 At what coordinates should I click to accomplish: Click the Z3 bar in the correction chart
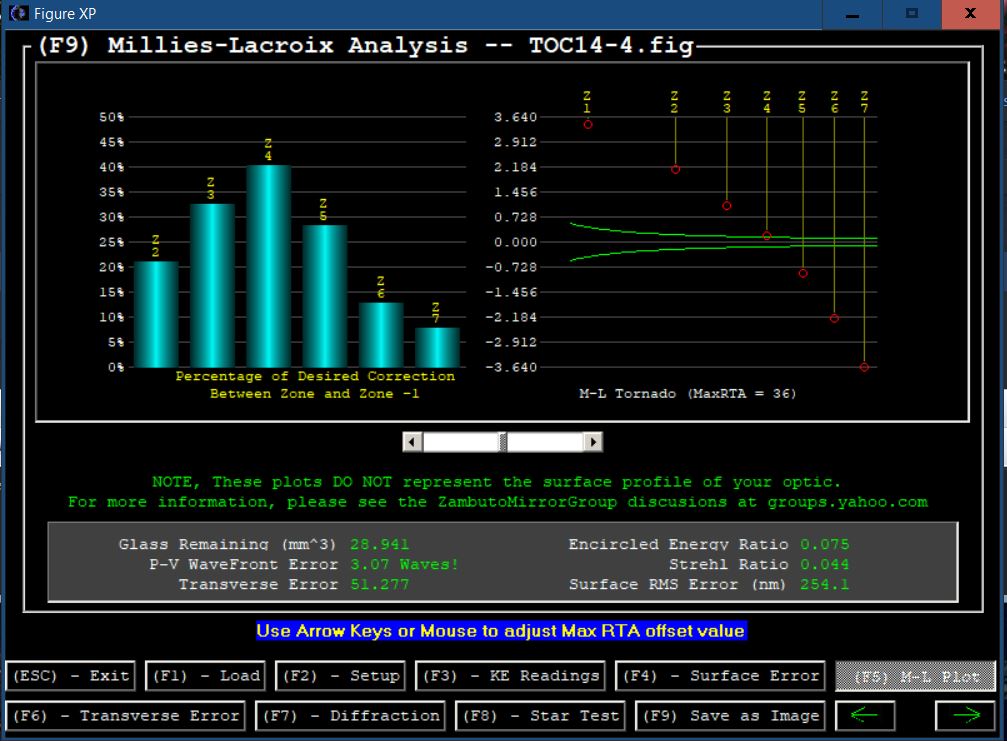coord(212,285)
